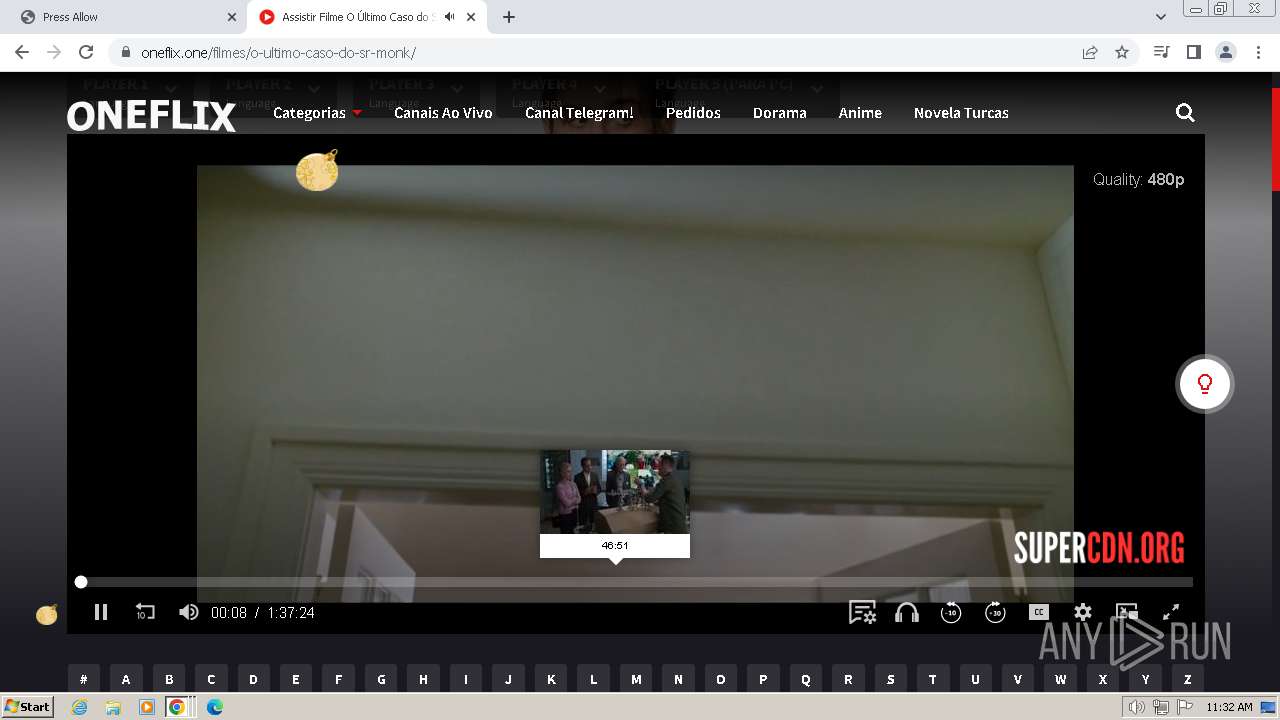Screen dimensions: 1280x720
Task: Enter fullscreen mode
Action: 1171,612
